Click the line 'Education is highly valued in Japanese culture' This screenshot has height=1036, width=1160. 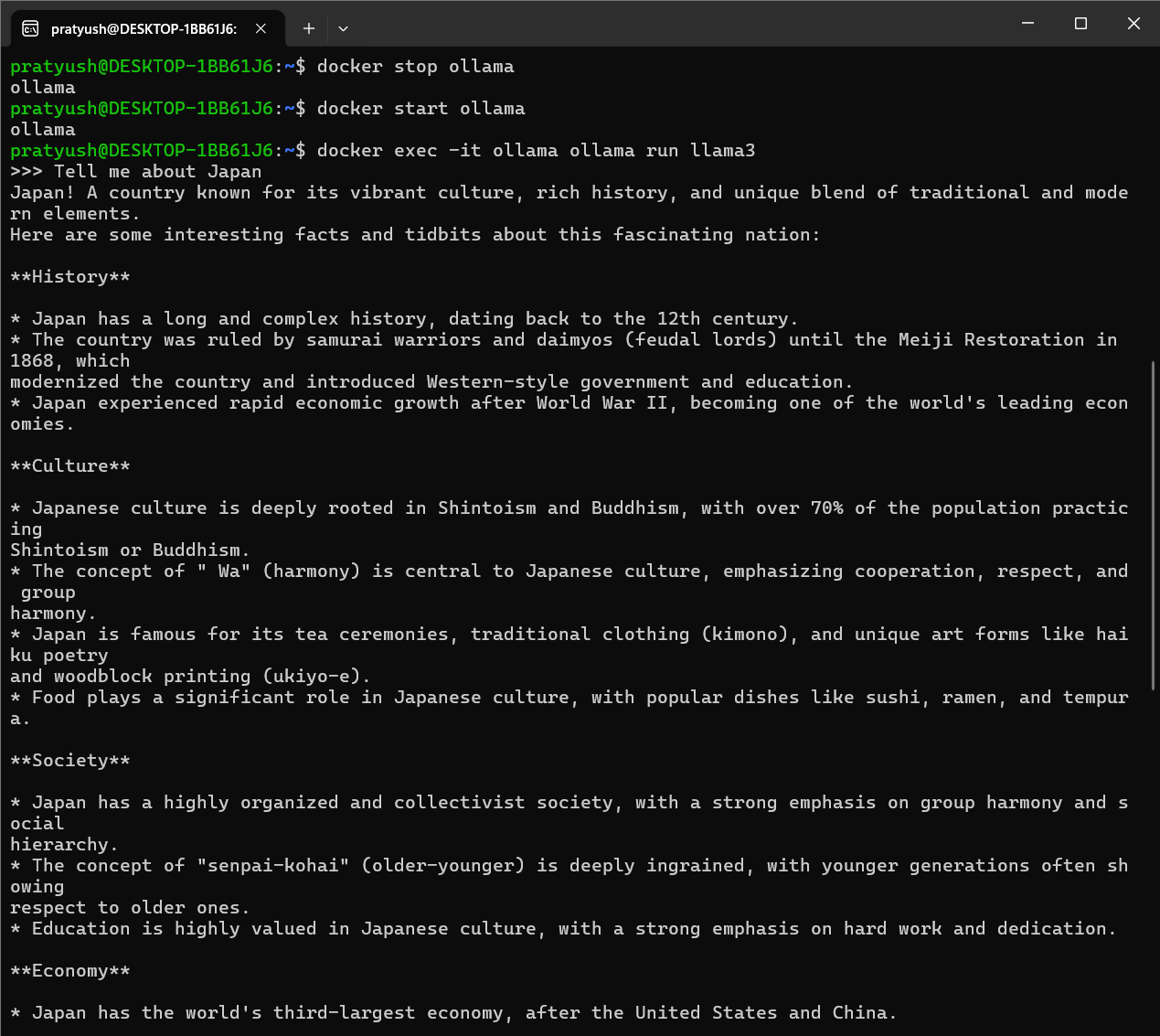click(x=563, y=928)
